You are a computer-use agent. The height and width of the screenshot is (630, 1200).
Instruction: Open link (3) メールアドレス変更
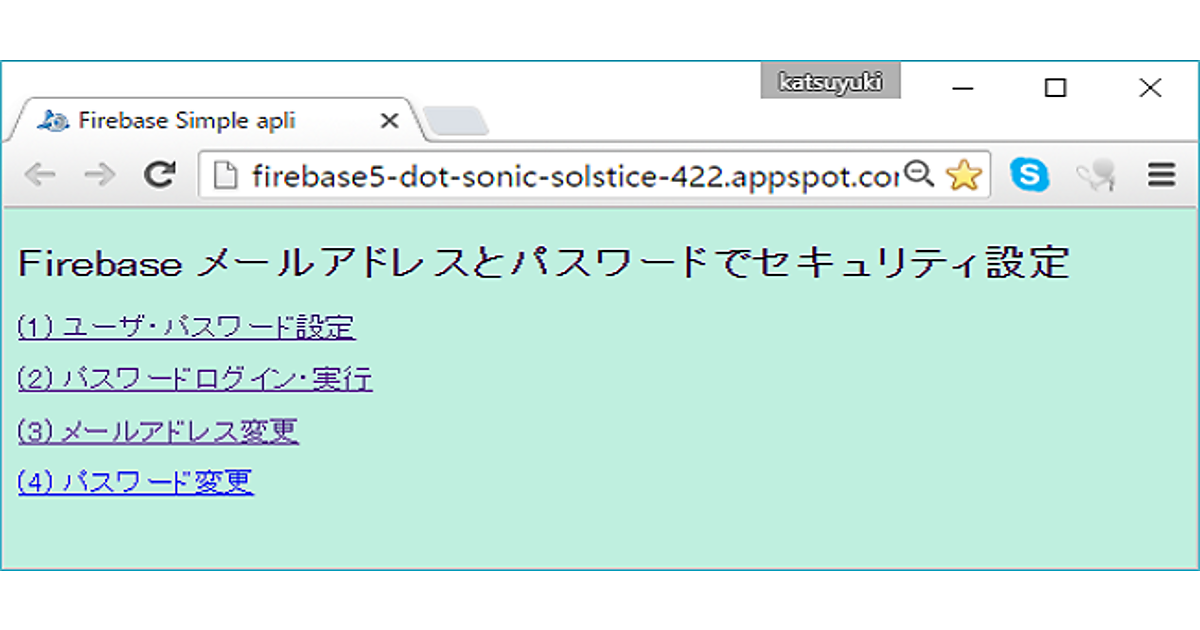click(158, 431)
